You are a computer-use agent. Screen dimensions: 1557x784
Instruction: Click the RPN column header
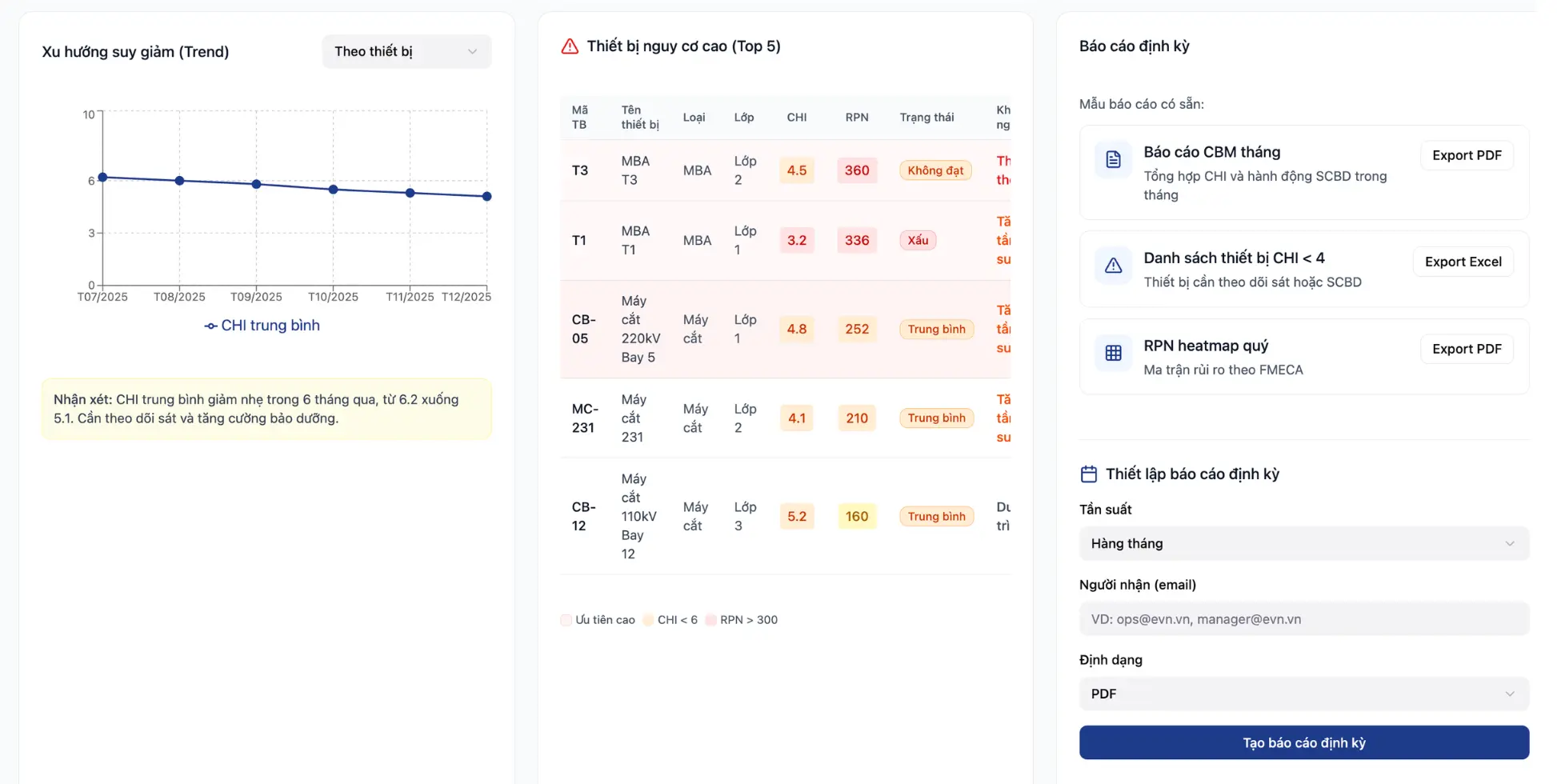tap(856, 118)
